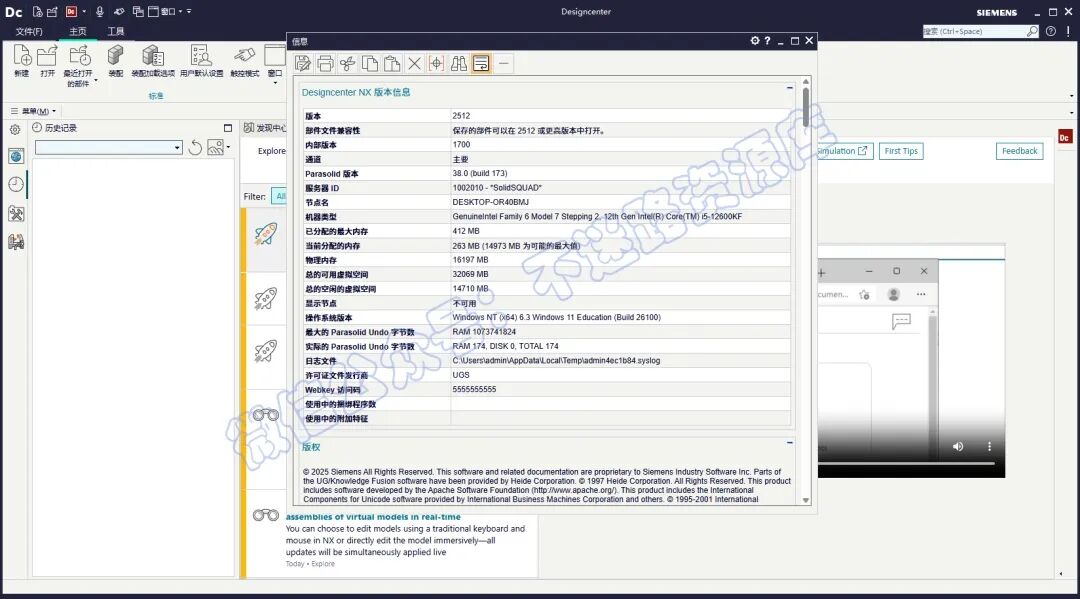Open the roles tab icon in the resource bar

[x=16, y=242]
